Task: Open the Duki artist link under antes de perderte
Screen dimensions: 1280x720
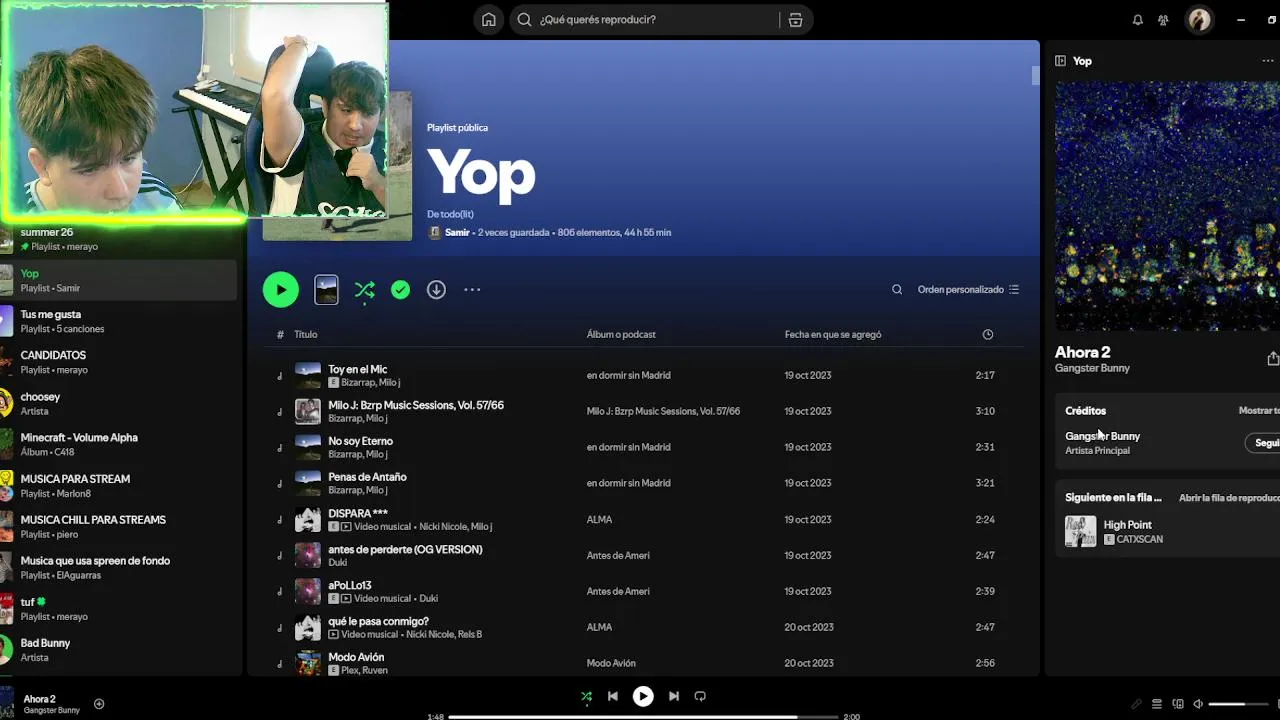Action: tap(338, 562)
